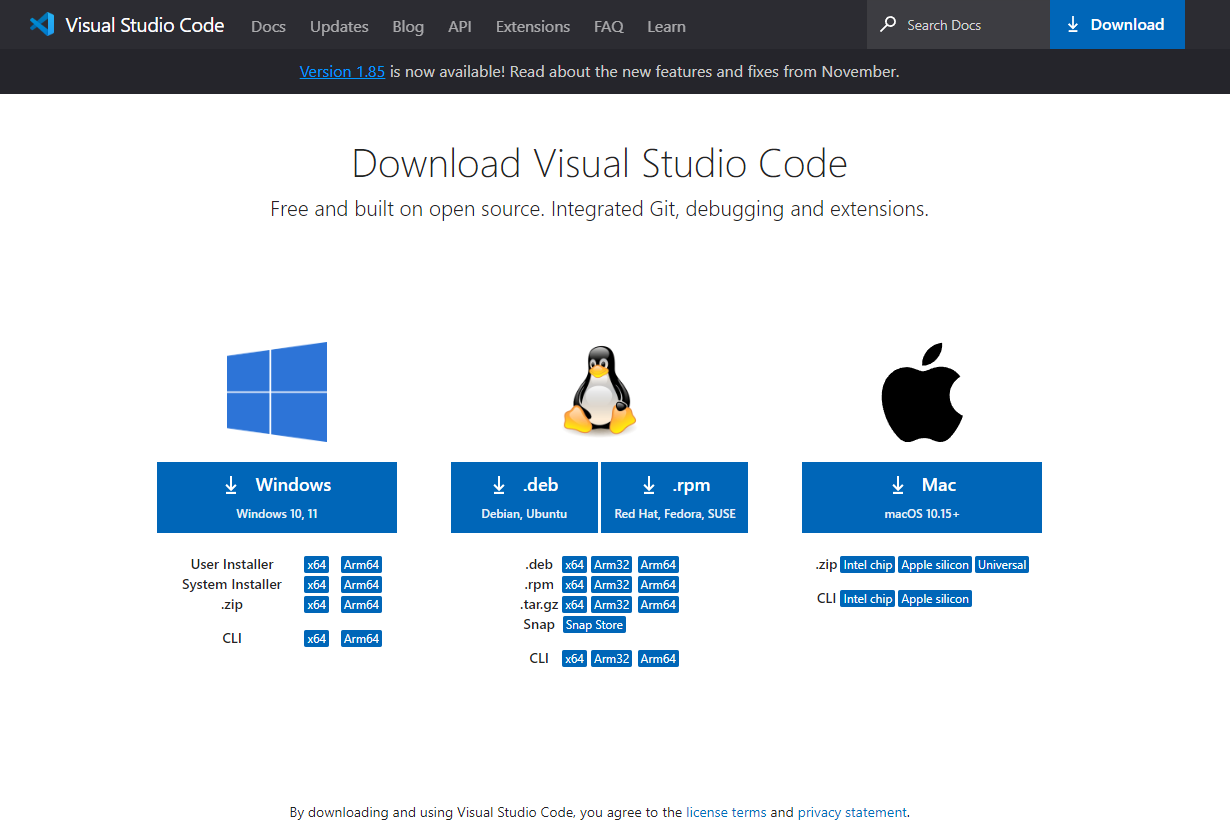The height and width of the screenshot is (839, 1230).
Task: Select Arm64 in Linux .deb row
Action: pyautogui.click(x=658, y=565)
